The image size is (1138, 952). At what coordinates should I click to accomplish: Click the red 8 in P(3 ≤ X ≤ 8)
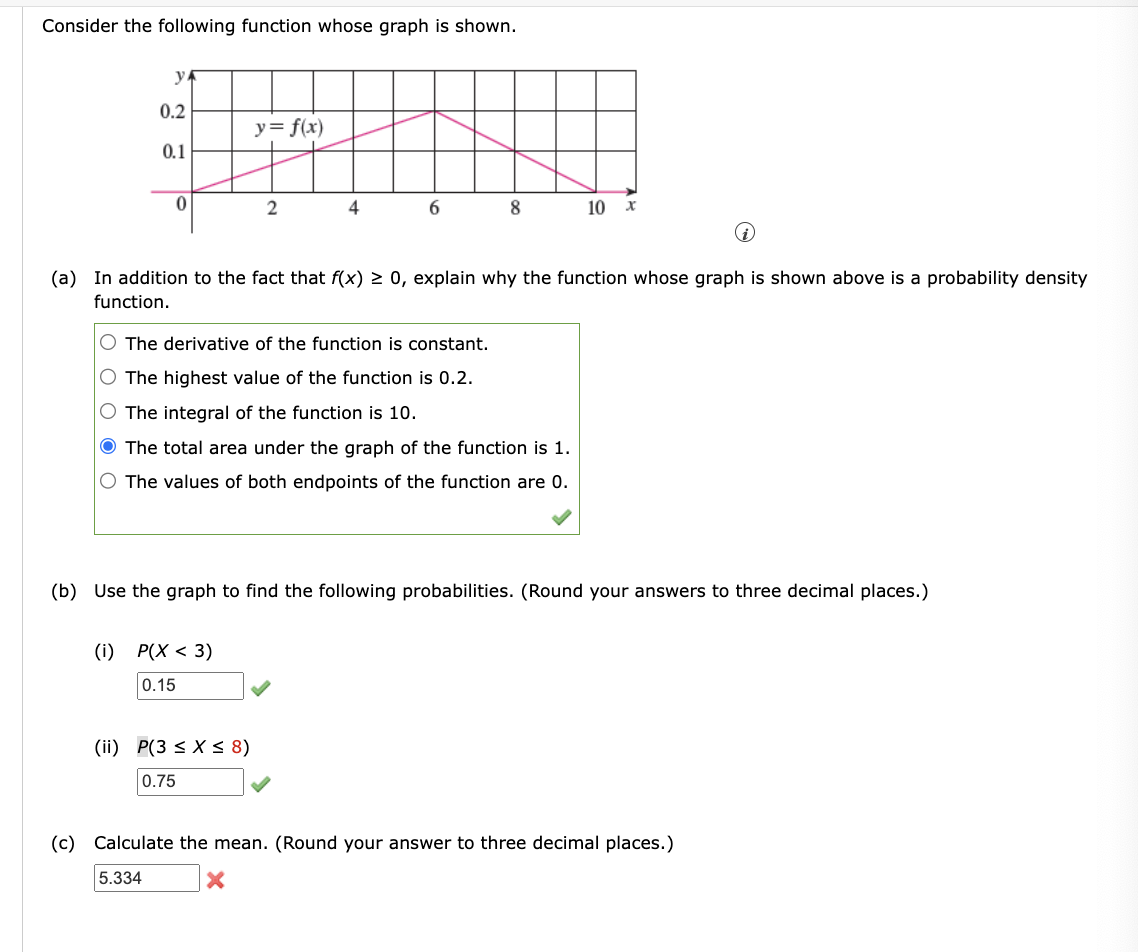[x=239, y=744]
